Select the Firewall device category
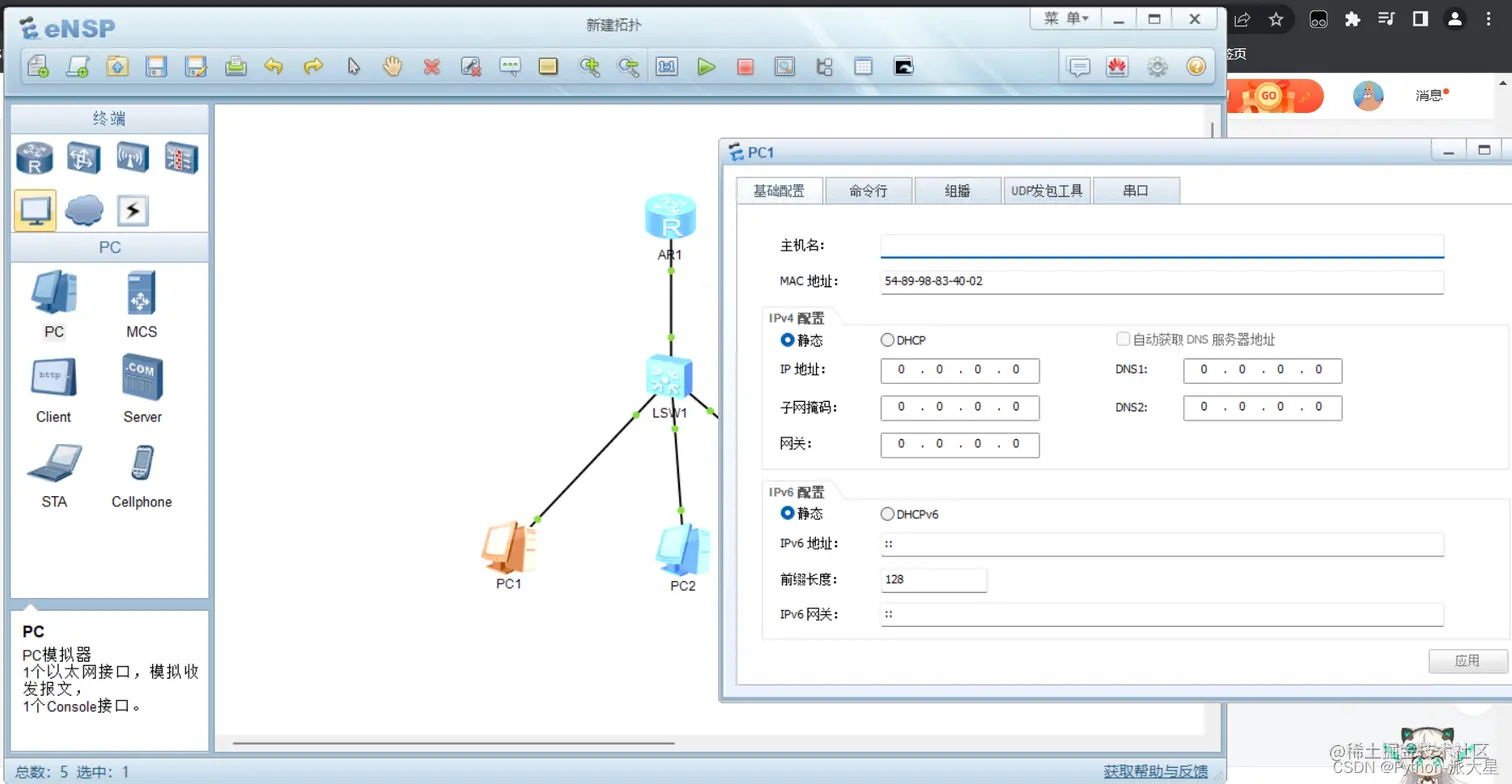Viewport: 1512px width, 784px height. (182, 158)
